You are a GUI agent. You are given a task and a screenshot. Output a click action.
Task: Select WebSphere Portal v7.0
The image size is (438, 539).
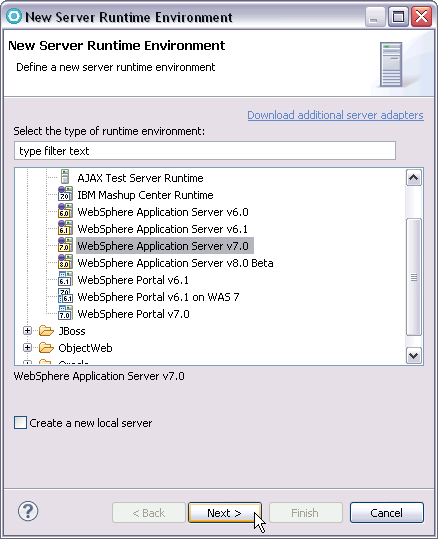[x=133, y=314]
